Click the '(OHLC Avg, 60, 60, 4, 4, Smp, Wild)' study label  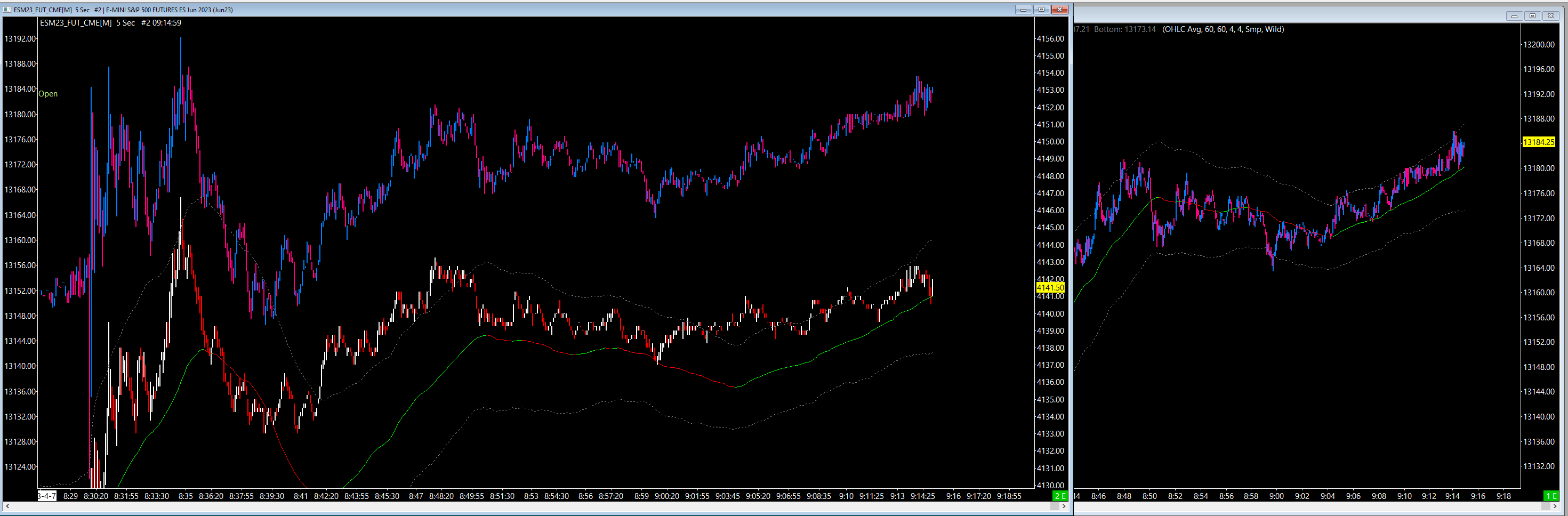pyautogui.click(x=1223, y=29)
